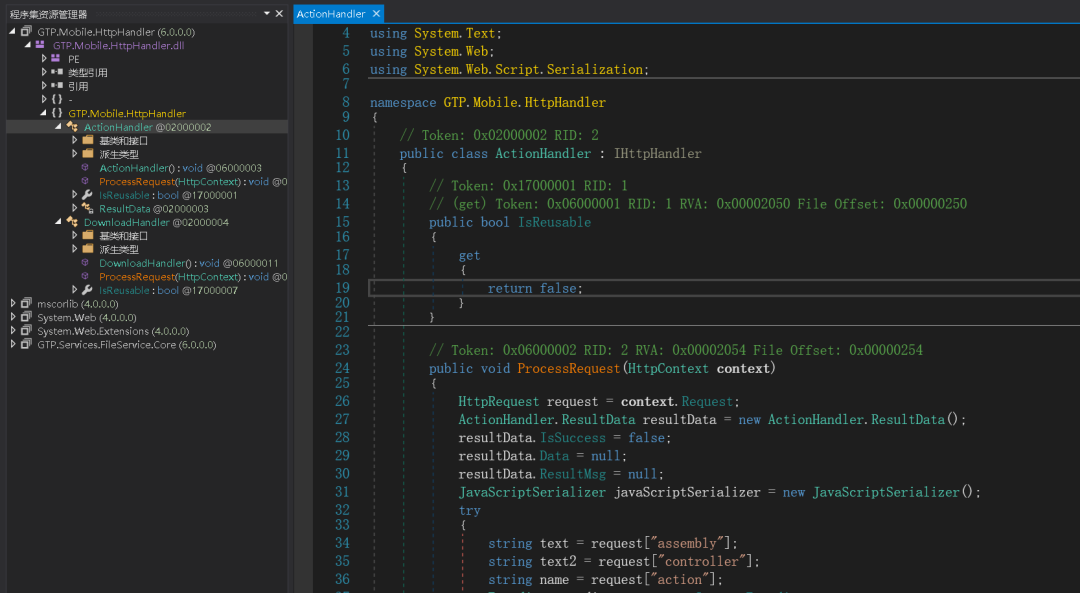Click "return false;" on line 19

tap(535, 289)
